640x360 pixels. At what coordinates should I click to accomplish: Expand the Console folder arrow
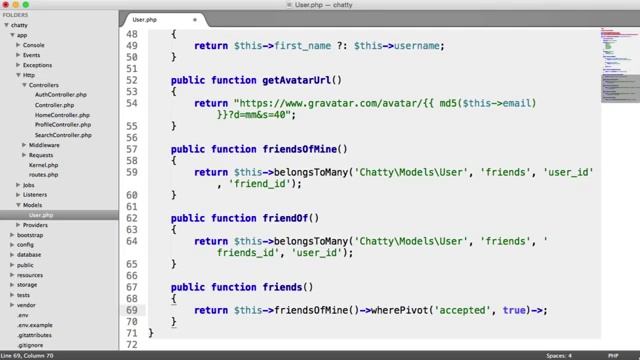point(18,45)
